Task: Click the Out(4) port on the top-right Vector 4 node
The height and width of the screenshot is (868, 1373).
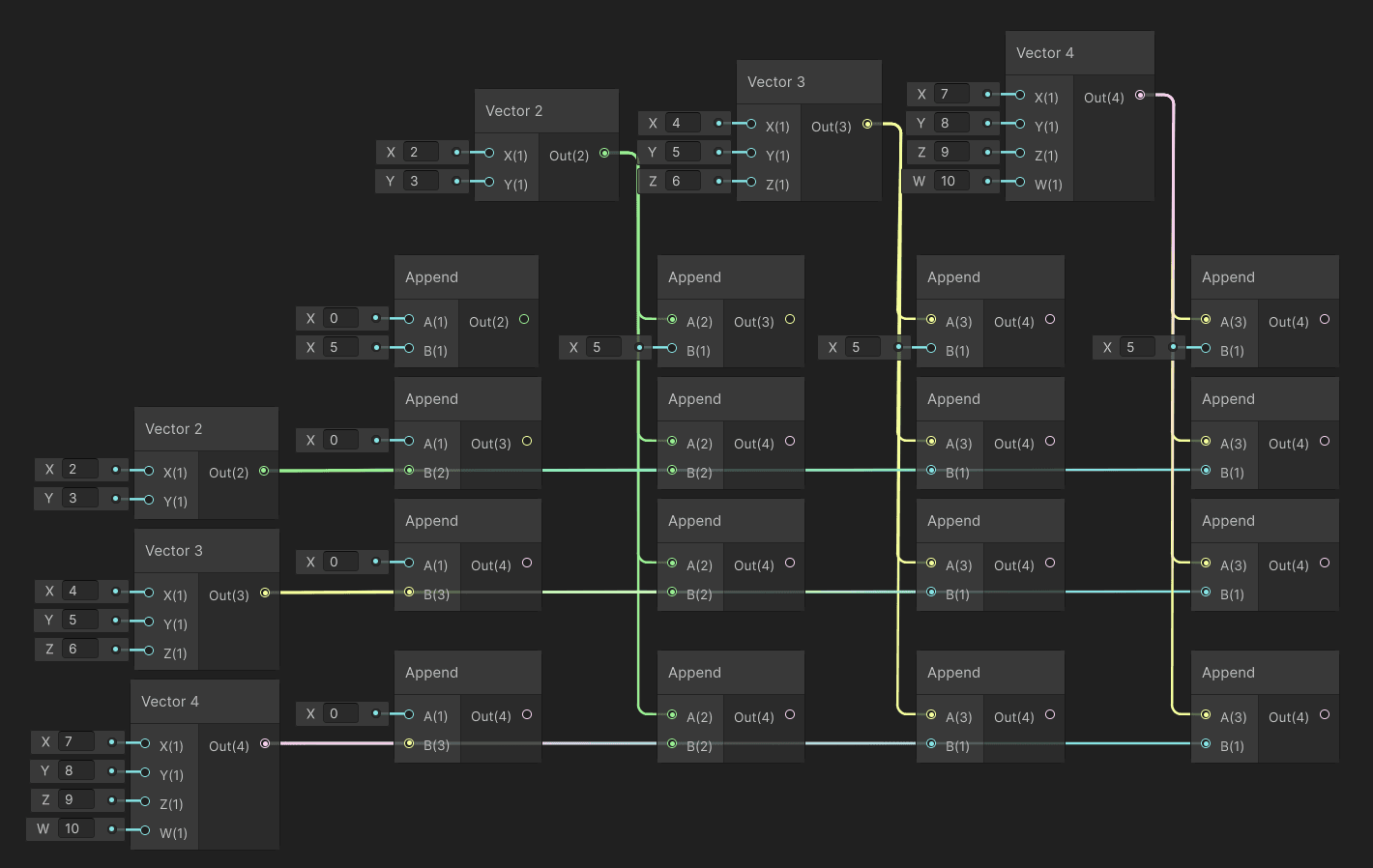Action: pos(1141,96)
